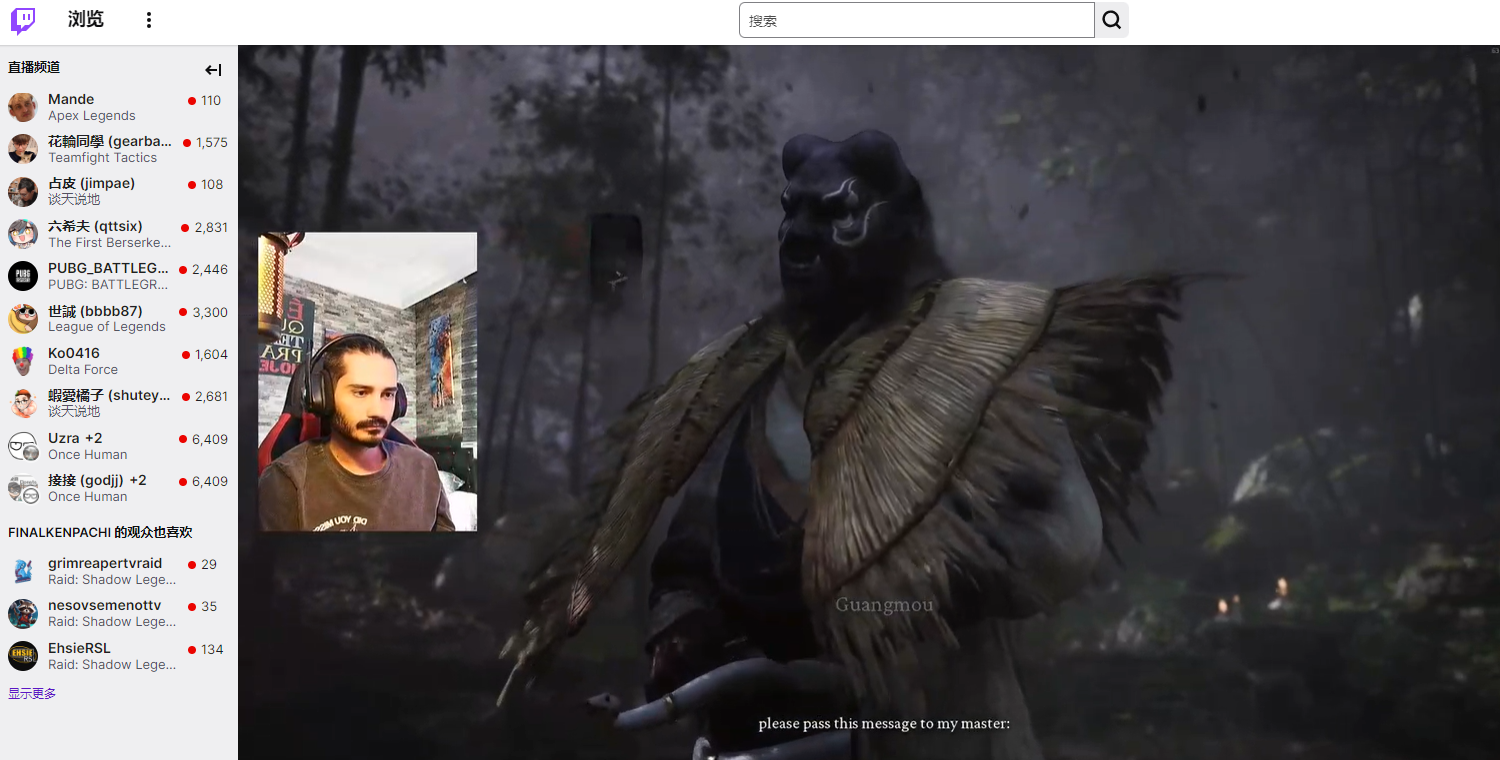This screenshot has height=760, width=1500.
Task: Click Raid: Shadow Lege... under EhsieRSL
Action: click(112, 665)
